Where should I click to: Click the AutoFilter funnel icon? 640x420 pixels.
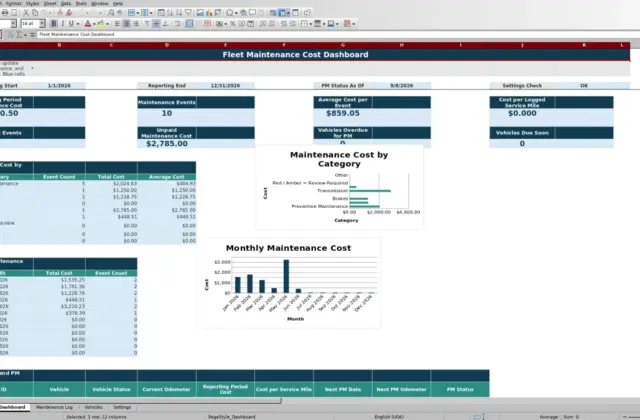(x=188, y=13)
